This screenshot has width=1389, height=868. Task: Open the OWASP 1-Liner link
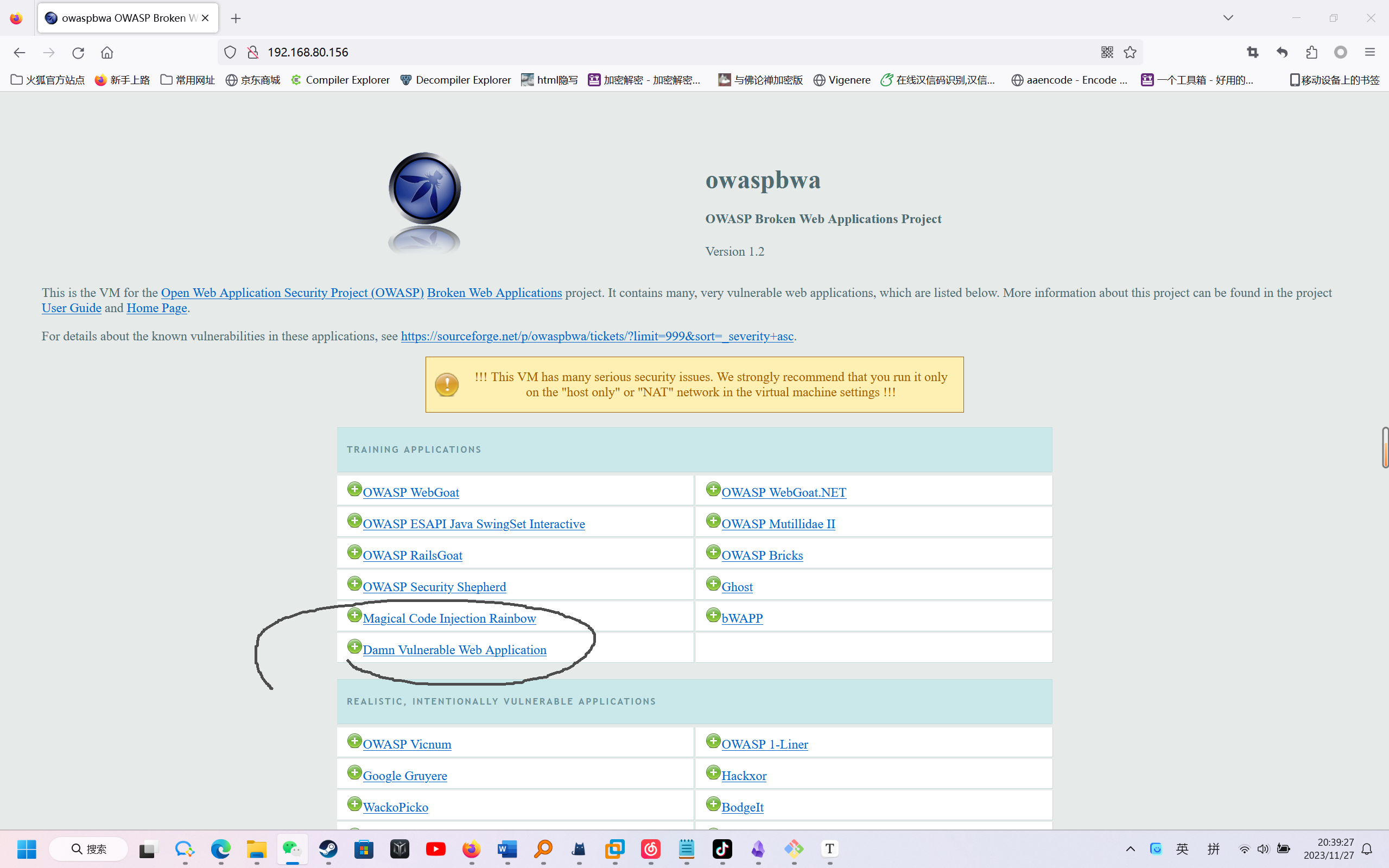point(765,745)
